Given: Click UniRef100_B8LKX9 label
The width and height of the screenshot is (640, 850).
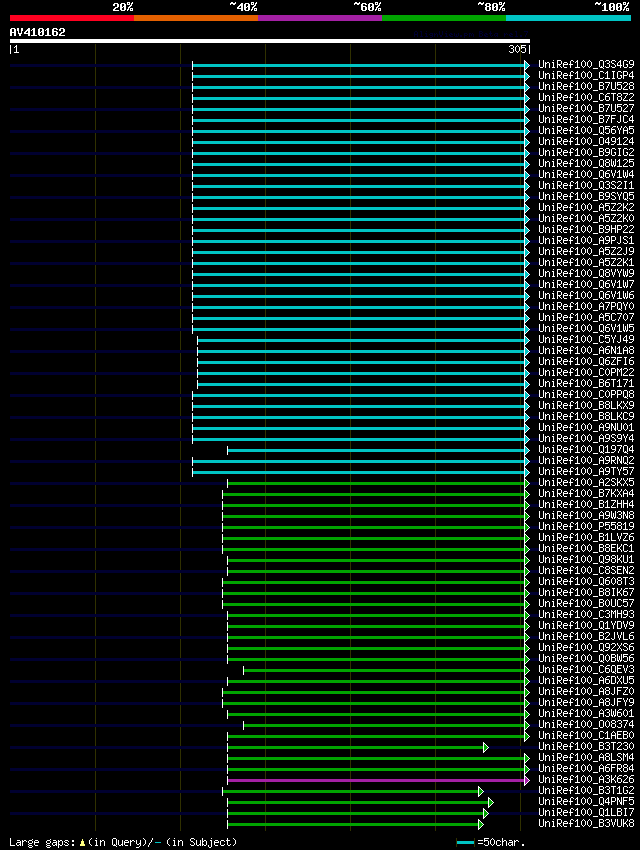Looking at the screenshot, I should [586, 405].
